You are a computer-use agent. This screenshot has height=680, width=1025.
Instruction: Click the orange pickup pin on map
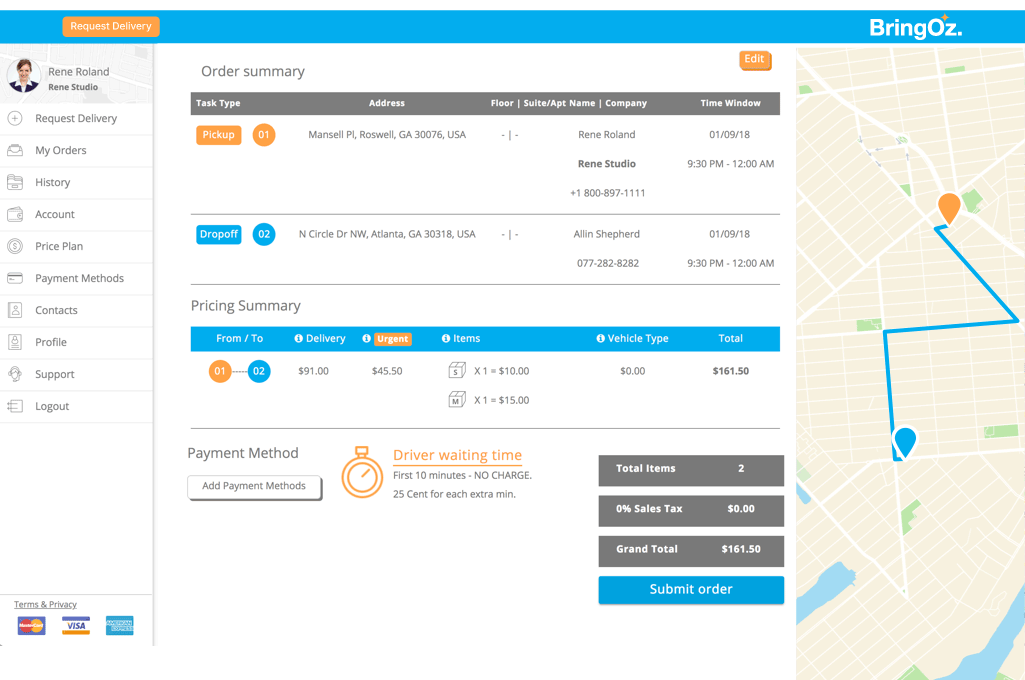[x=949, y=206]
